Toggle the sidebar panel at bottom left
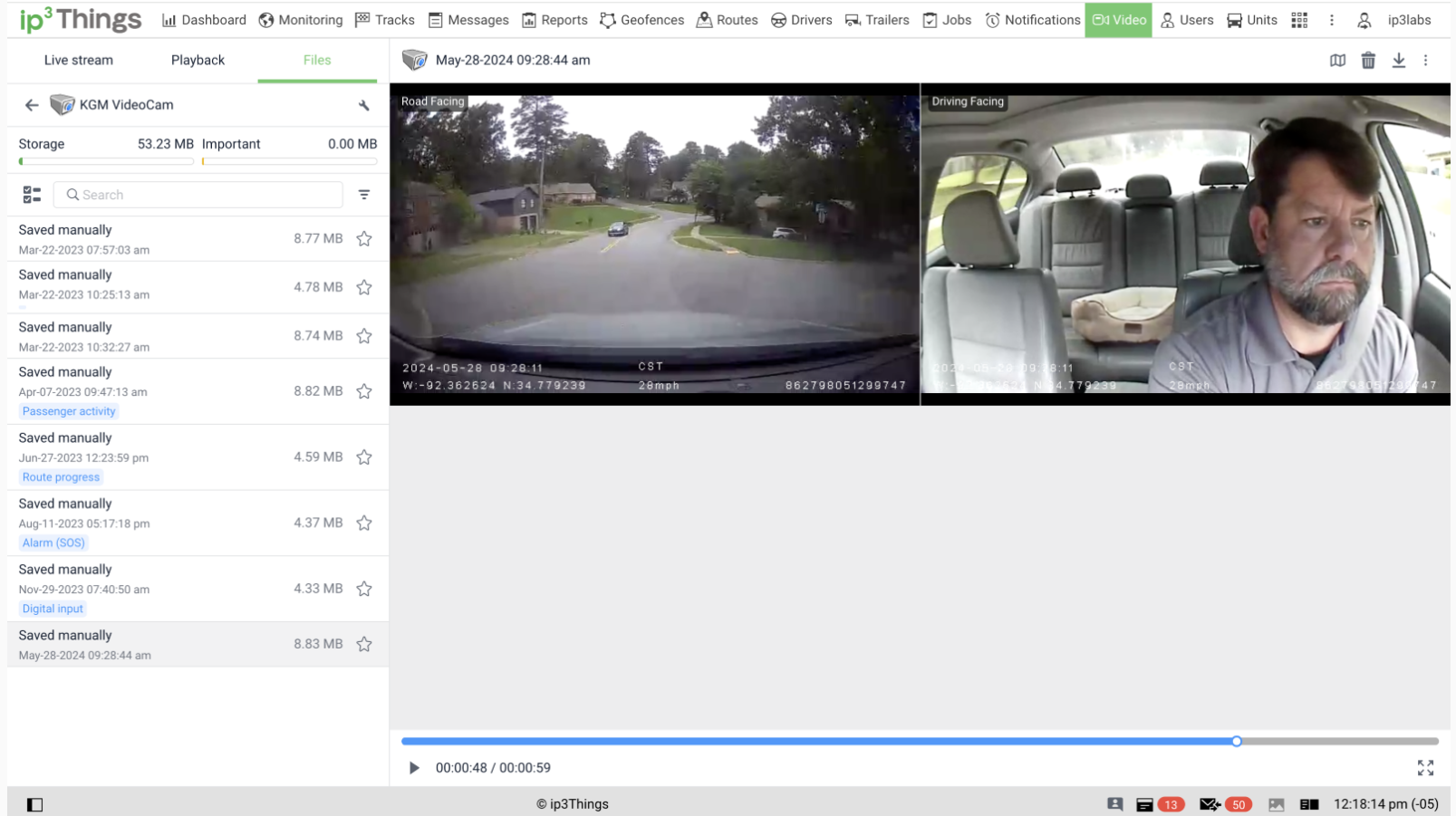The width and height of the screenshot is (1456, 816). 34,804
